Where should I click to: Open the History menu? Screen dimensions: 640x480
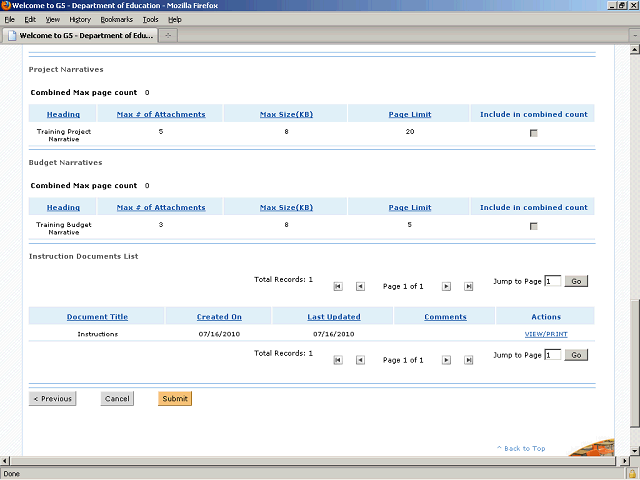pyautogui.click(x=80, y=19)
